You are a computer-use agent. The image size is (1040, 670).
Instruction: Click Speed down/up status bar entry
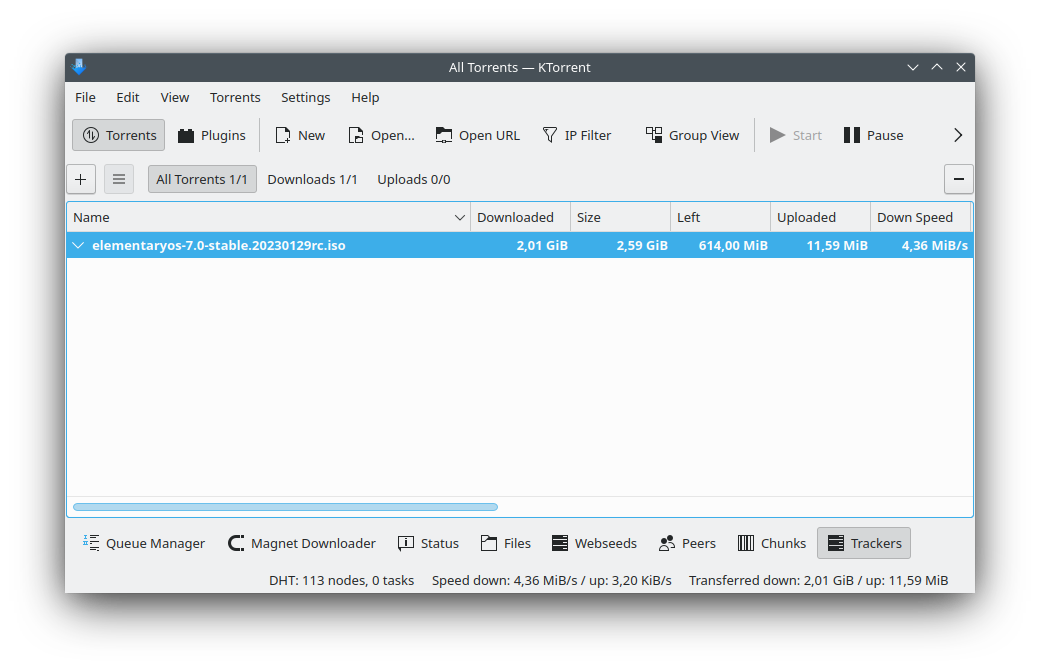(x=551, y=580)
